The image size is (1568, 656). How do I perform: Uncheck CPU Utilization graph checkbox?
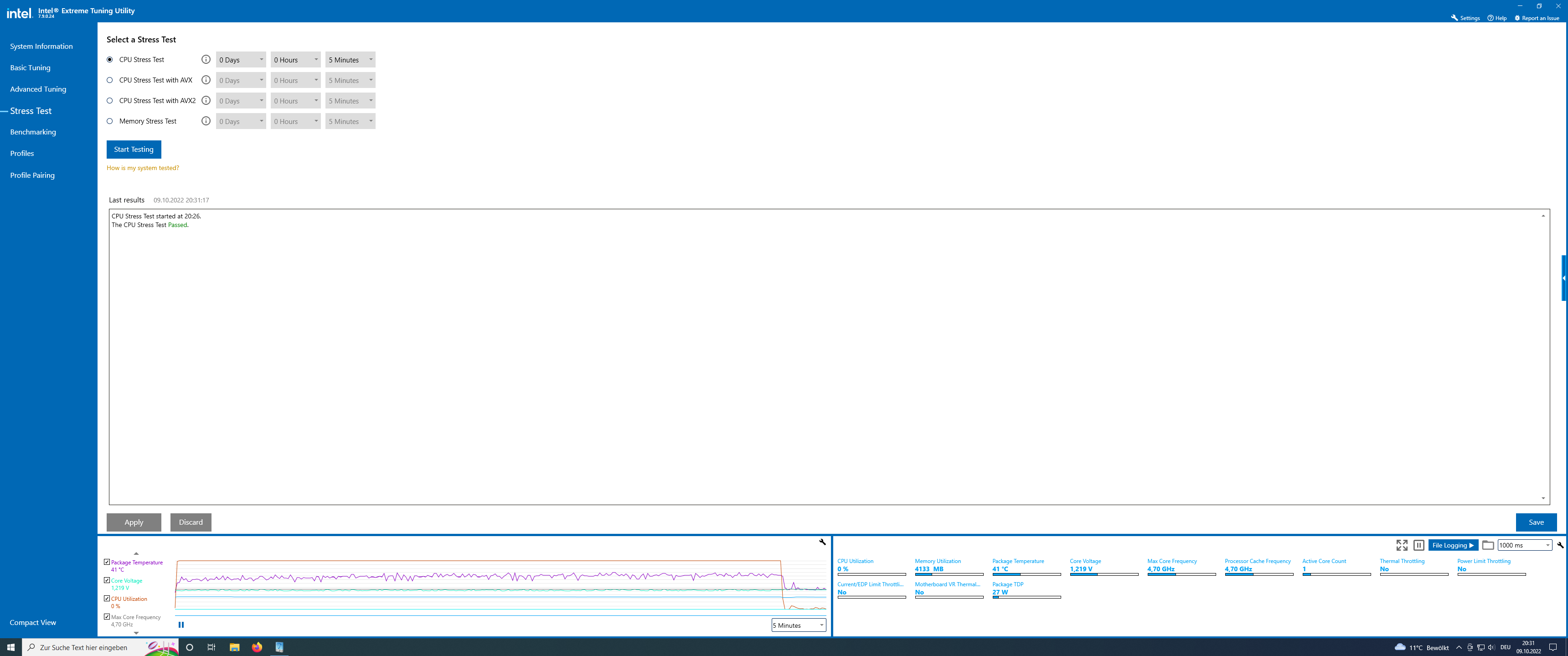[107, 599]
